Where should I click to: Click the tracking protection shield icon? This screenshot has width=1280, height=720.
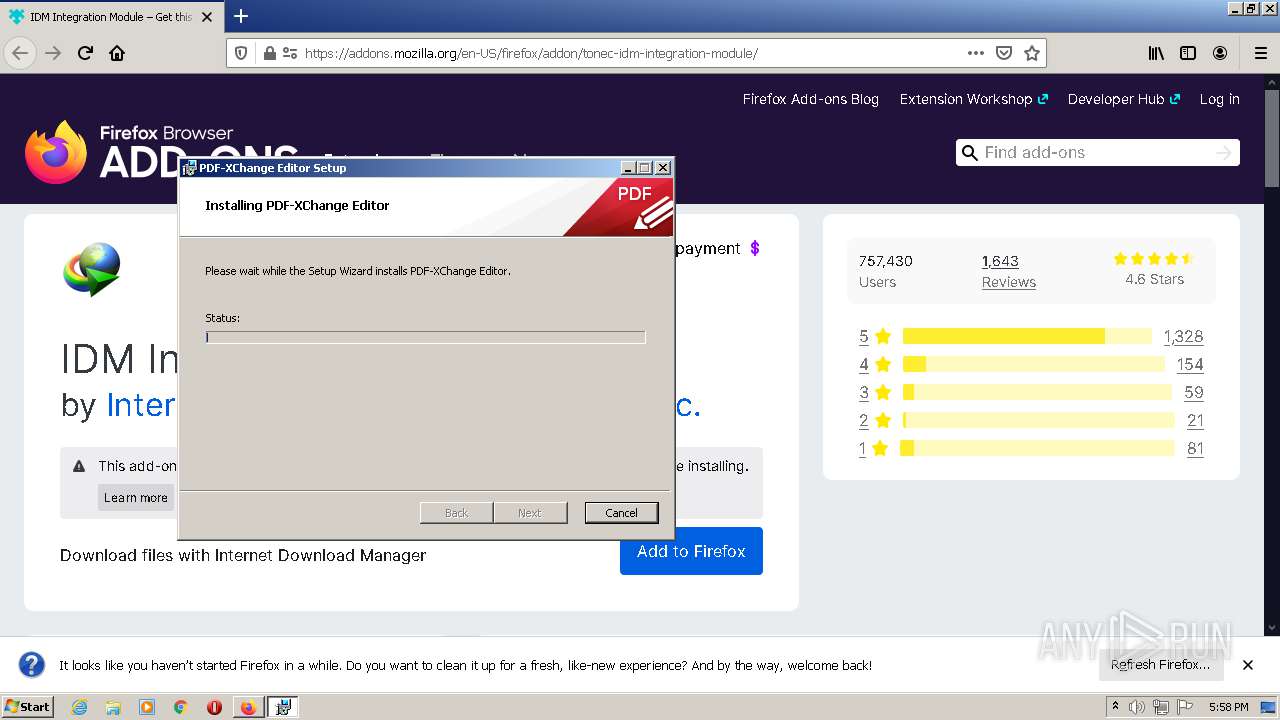point(241,53)
